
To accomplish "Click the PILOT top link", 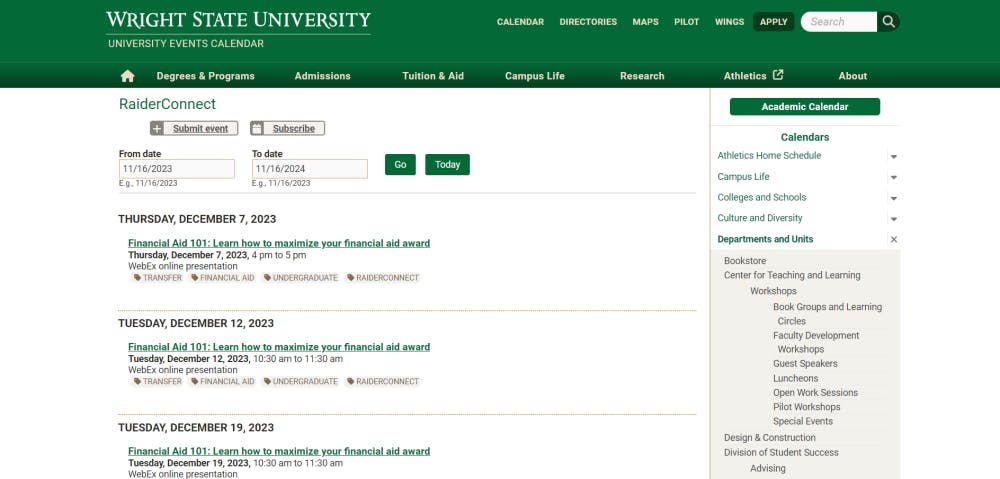I will [686, 22].
